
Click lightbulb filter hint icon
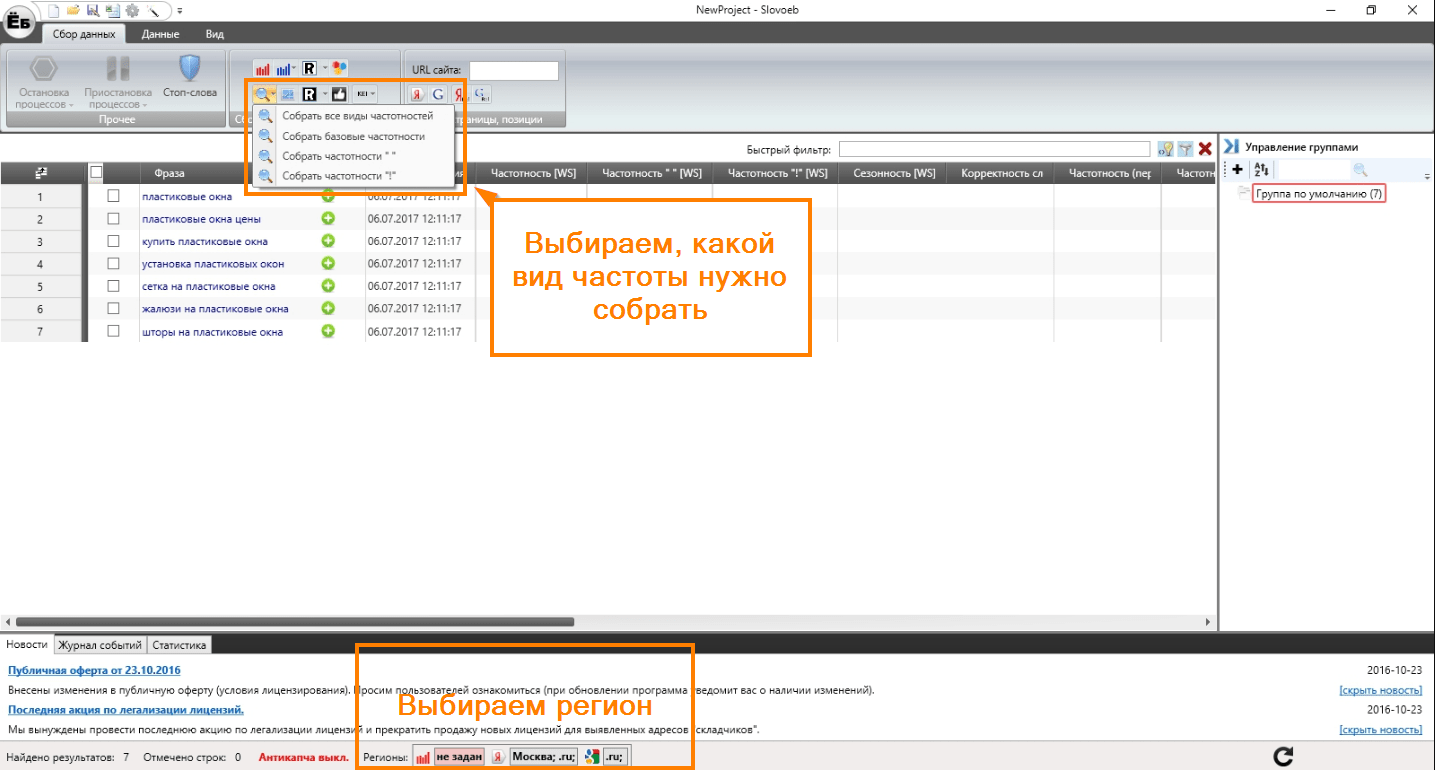point(1165,149)
